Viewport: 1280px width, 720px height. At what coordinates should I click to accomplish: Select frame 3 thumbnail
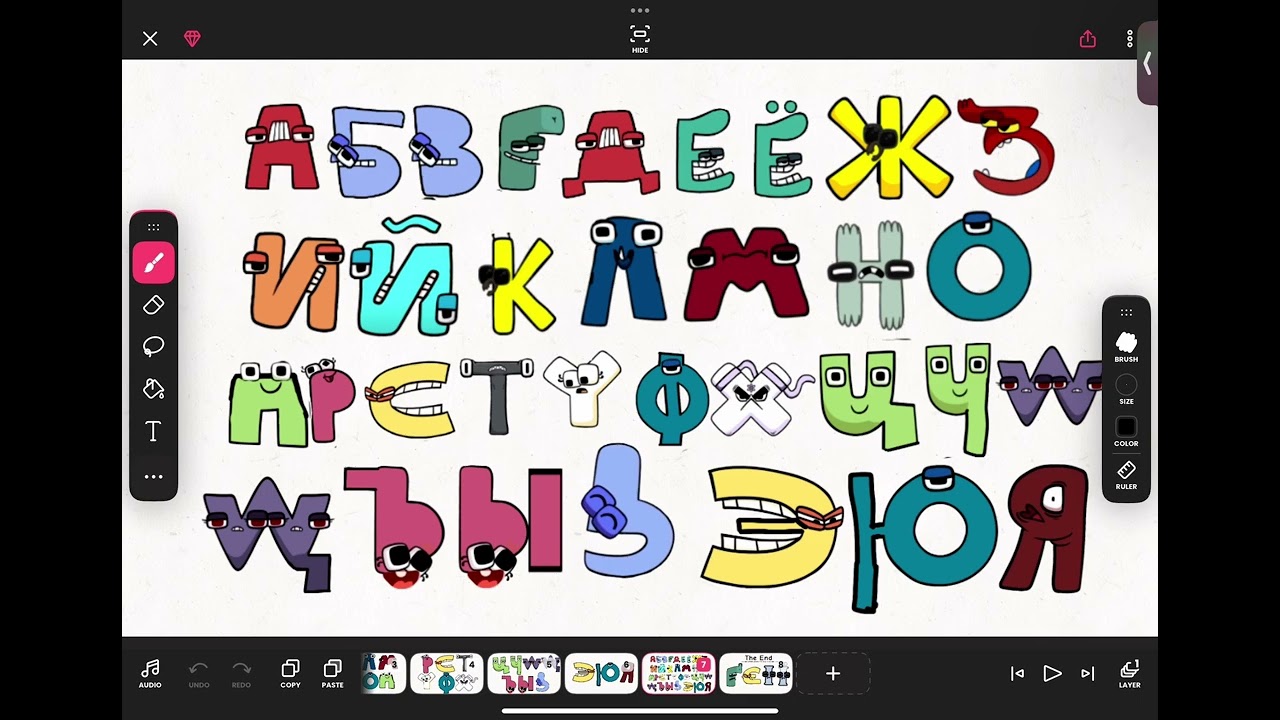[x=382, y=673]
